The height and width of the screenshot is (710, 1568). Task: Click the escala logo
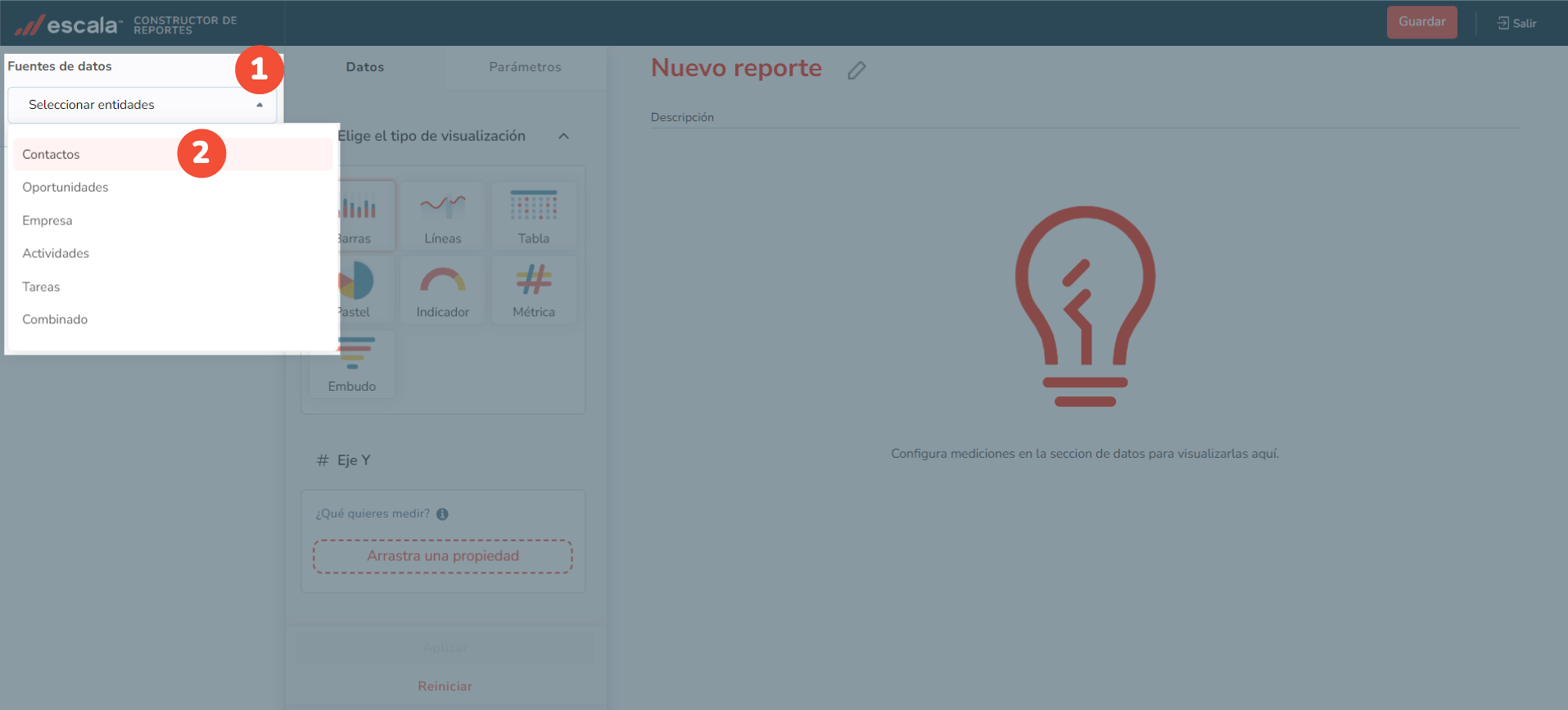point(68,25)
